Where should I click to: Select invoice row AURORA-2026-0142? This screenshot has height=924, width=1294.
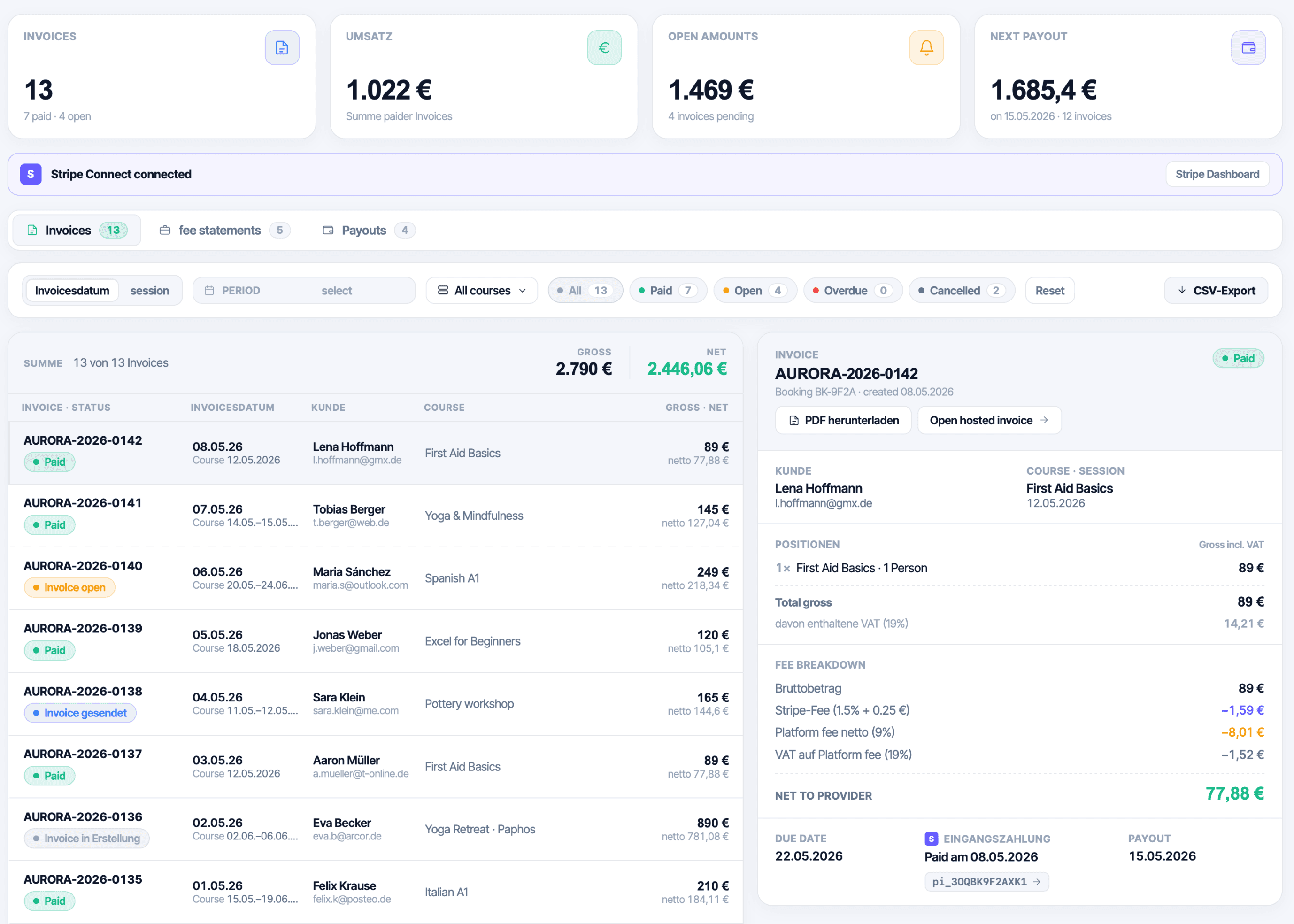pos(376,453)
